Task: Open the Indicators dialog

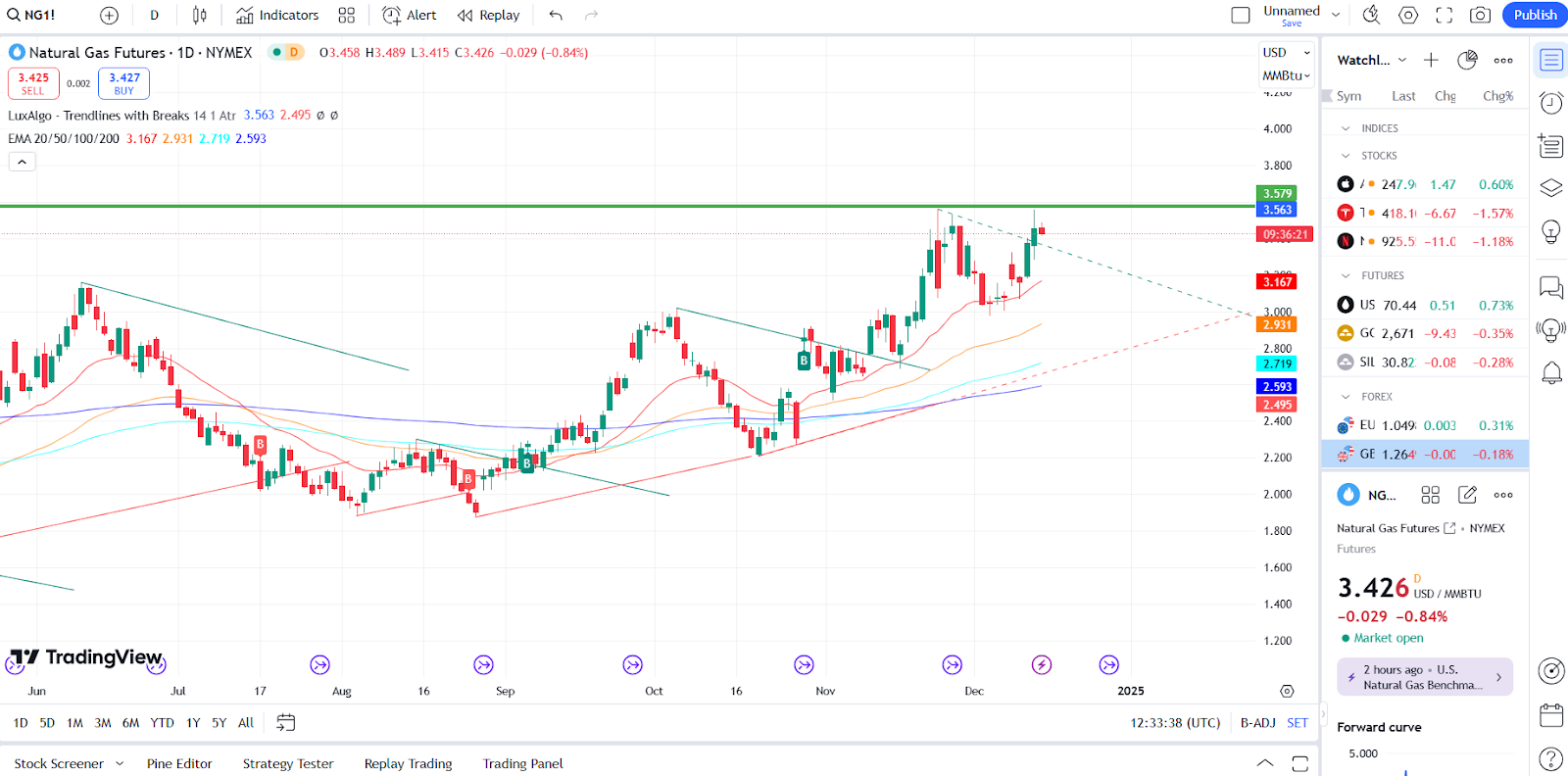Action: [277, 15]
